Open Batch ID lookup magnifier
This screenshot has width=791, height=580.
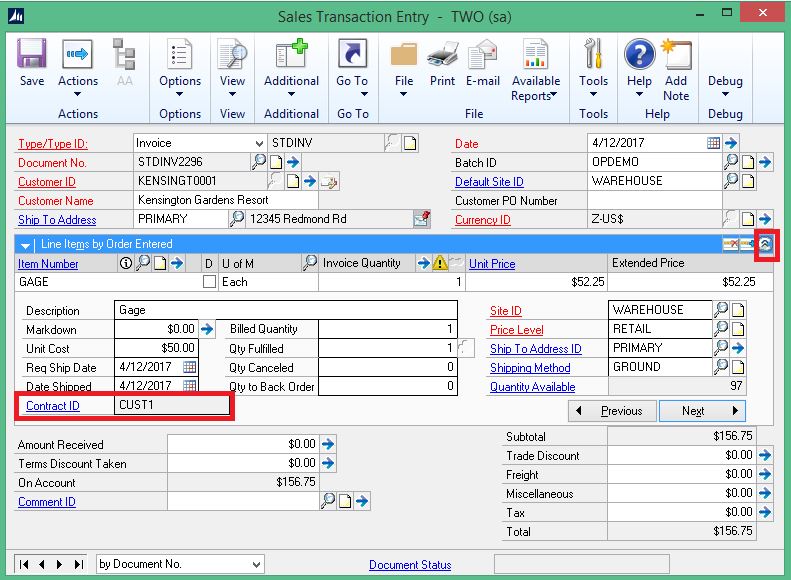pos(730,162)
